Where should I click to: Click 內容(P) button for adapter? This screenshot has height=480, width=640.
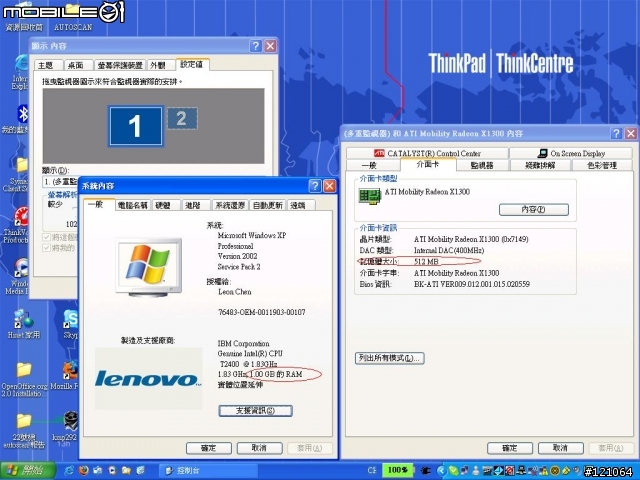point(534,209)
